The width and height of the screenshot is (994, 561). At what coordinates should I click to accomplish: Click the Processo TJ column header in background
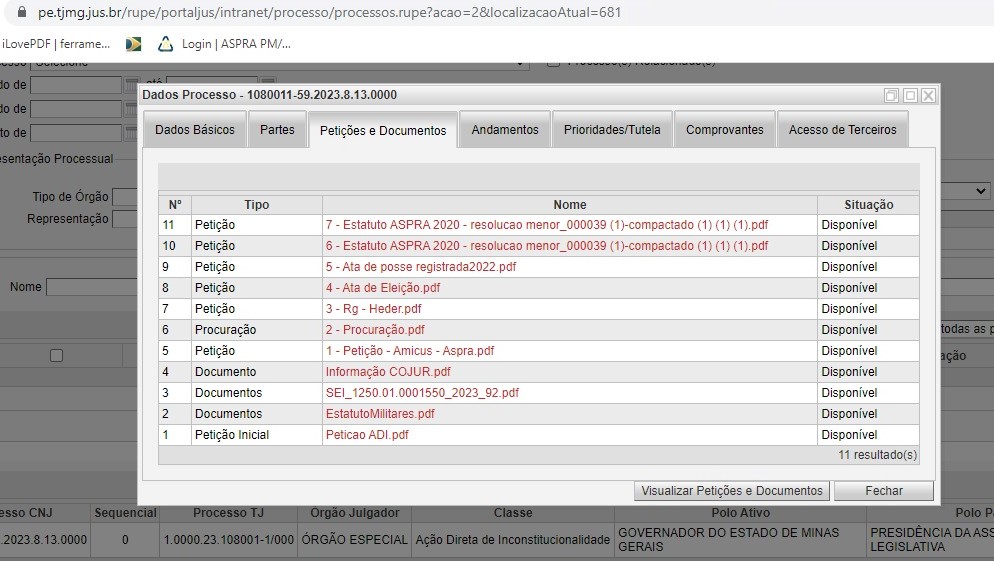228,512
